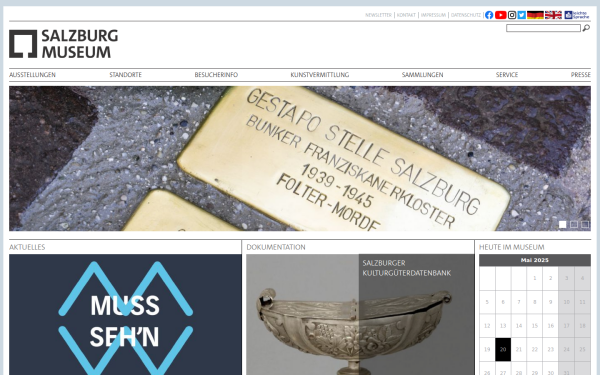Screen dimensions: 600x375
Task: Open the Kunstvermittlung menu
Action: (320, 75)
